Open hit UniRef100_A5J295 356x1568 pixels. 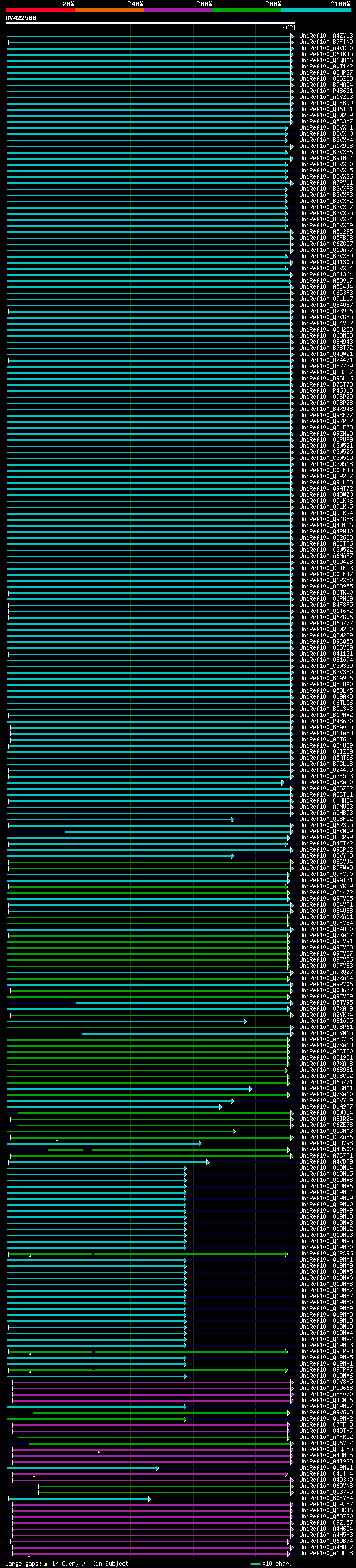click(x=326, y=231)
